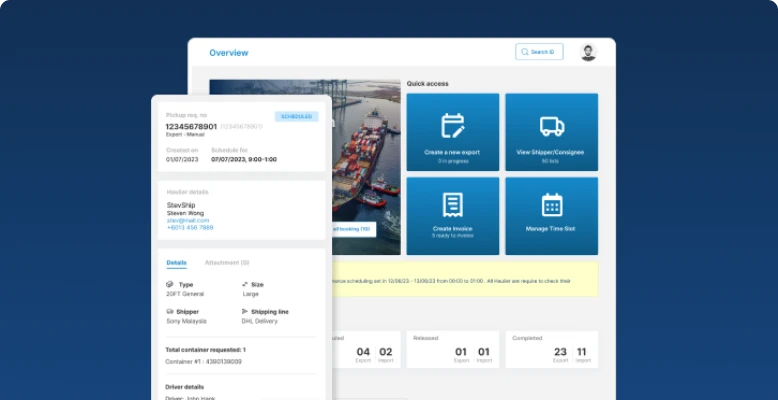
Task: Click the Released Import count 01
Action: 484,352
